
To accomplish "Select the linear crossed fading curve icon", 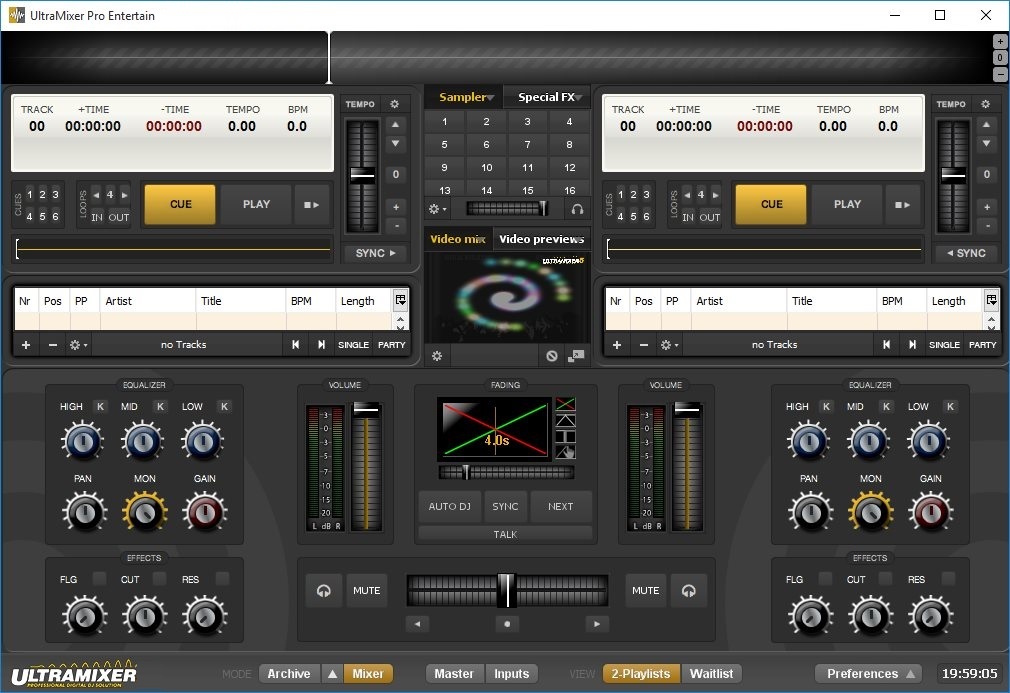I will point(566,404).
